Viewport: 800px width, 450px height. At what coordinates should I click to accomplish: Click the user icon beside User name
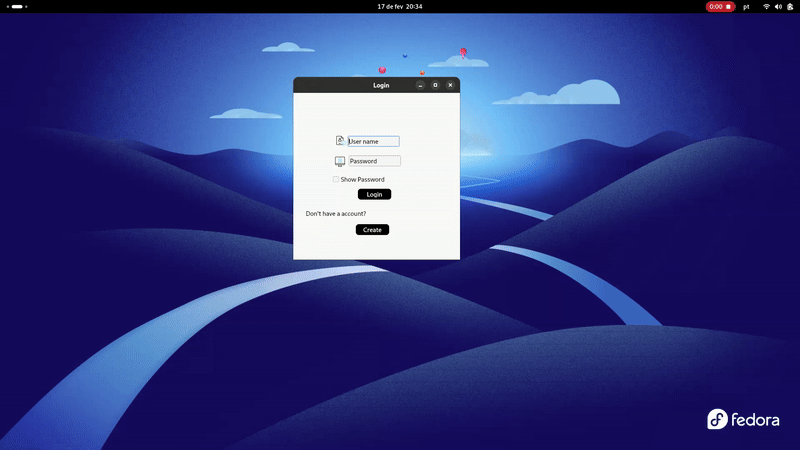click(340, 141)
